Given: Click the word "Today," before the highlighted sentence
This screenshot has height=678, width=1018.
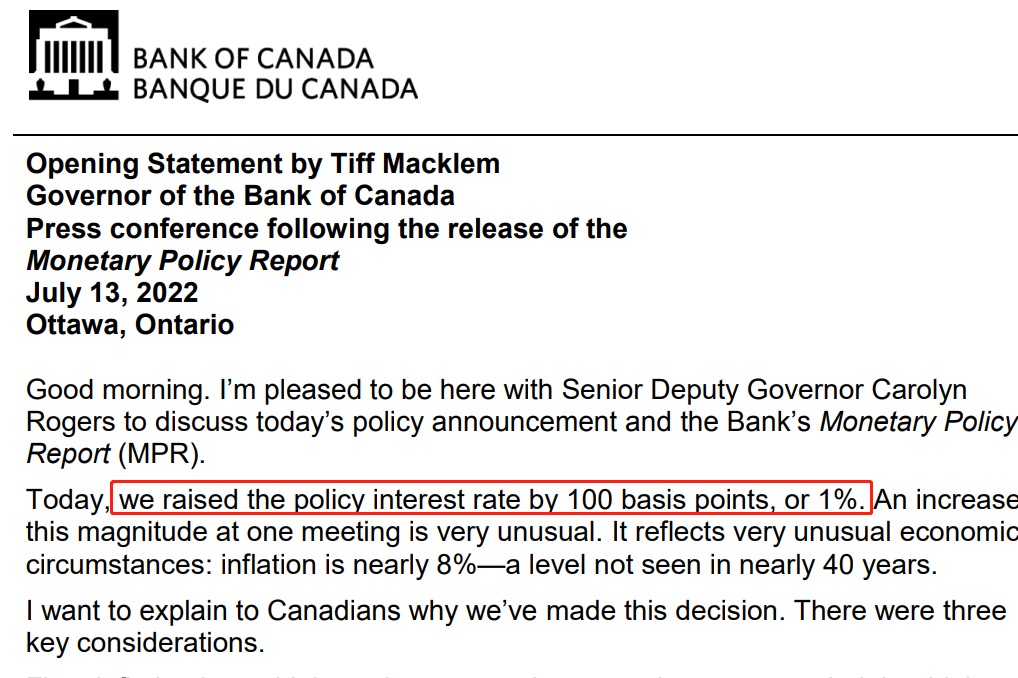Looking at the screenshot, I should point(66,498).
